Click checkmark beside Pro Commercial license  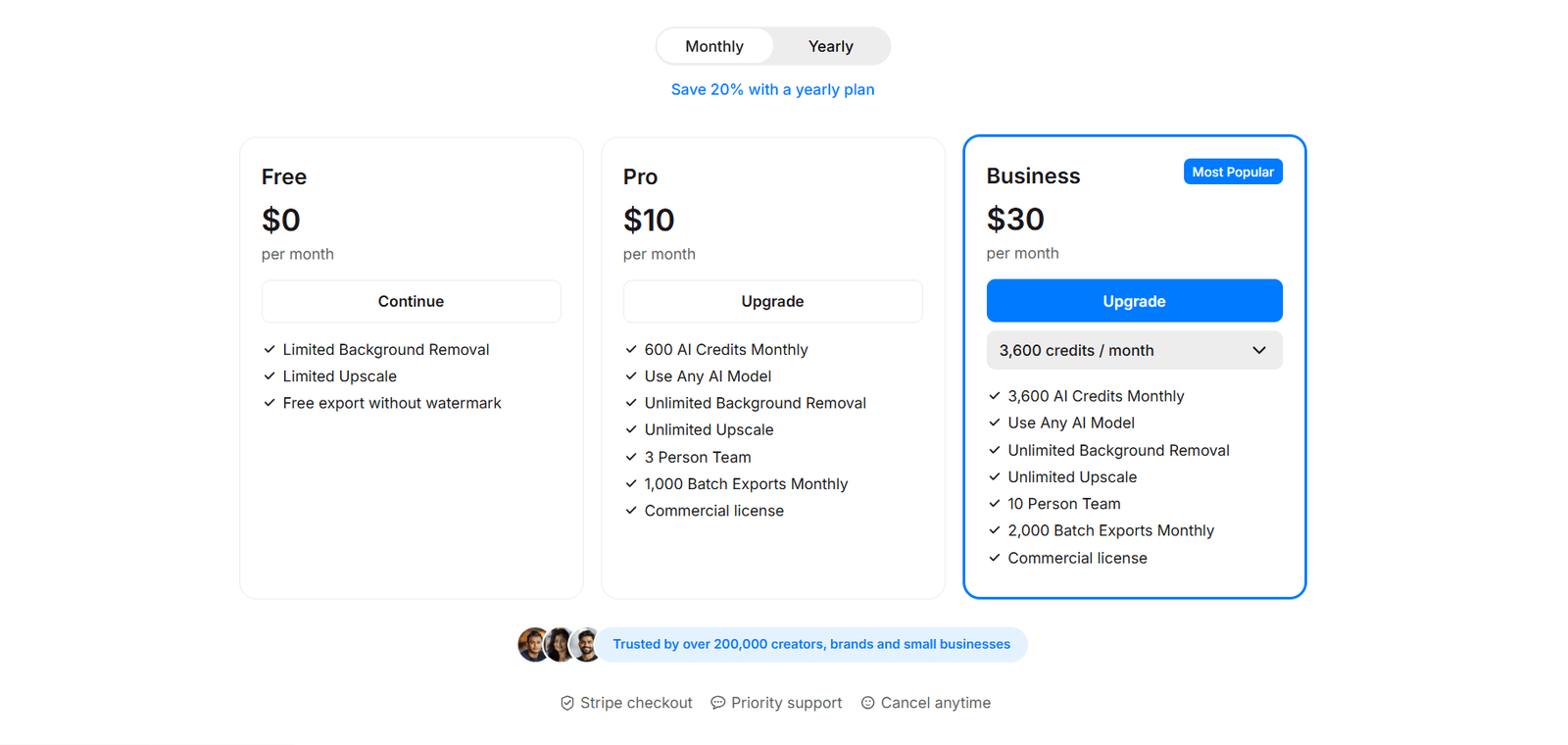coord(631,511)
